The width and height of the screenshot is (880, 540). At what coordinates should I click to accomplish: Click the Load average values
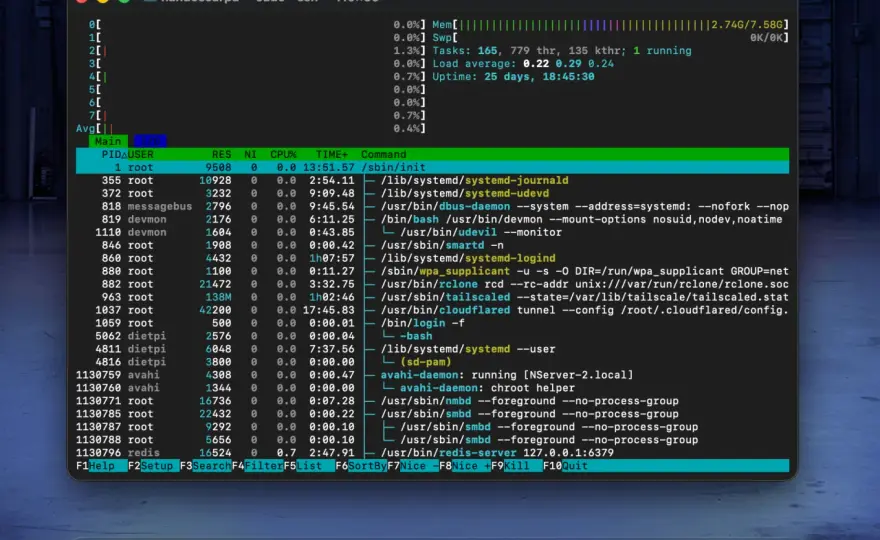[x=568, y=63]
